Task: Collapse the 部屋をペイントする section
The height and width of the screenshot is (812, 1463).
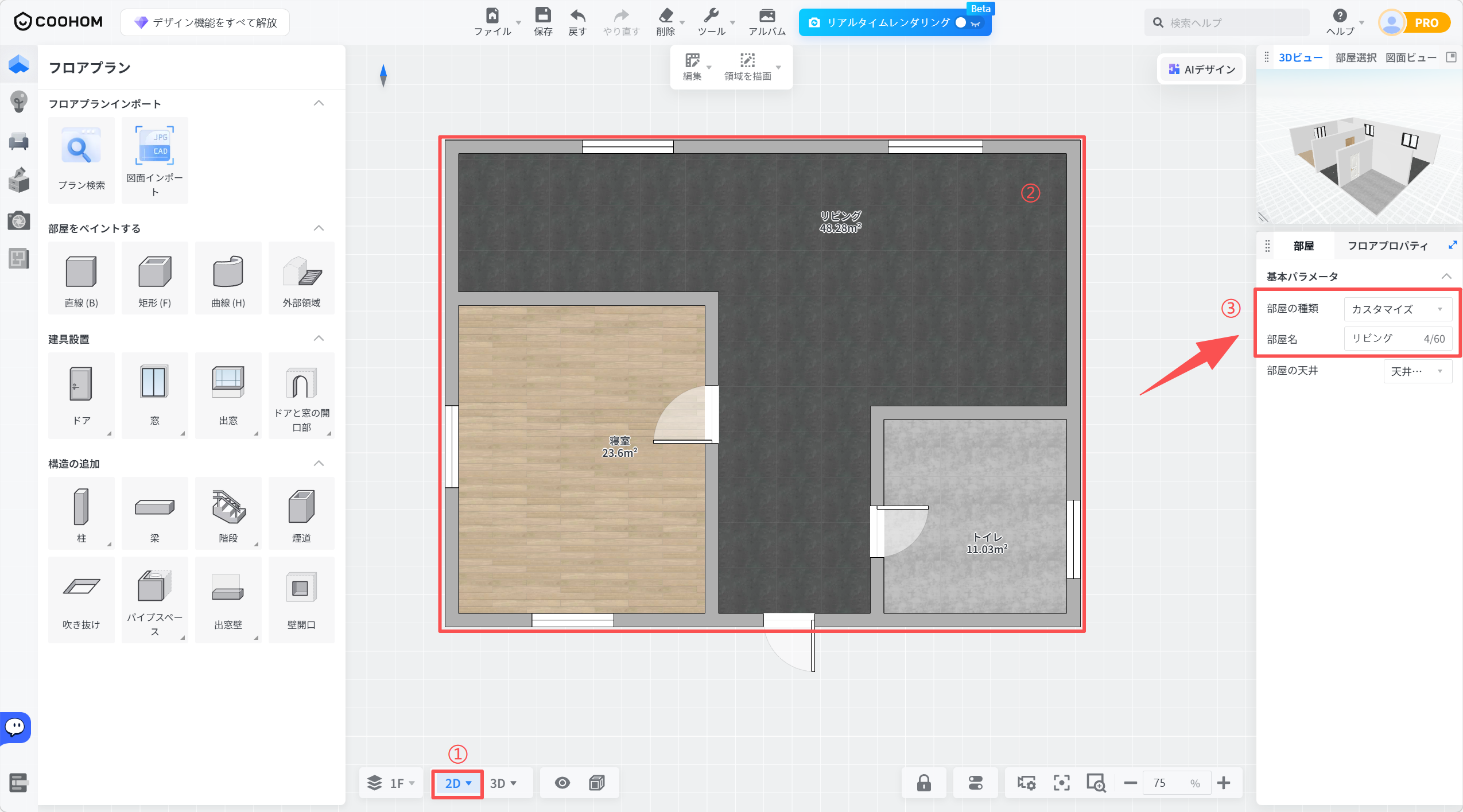Action: click(319, 228)
